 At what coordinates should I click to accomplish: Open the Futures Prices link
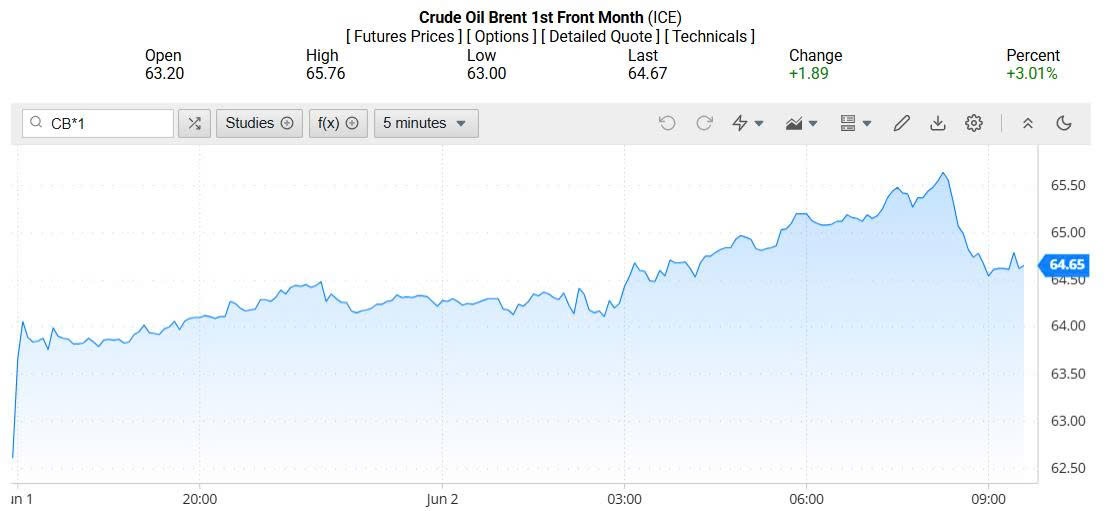pos(404,36)
